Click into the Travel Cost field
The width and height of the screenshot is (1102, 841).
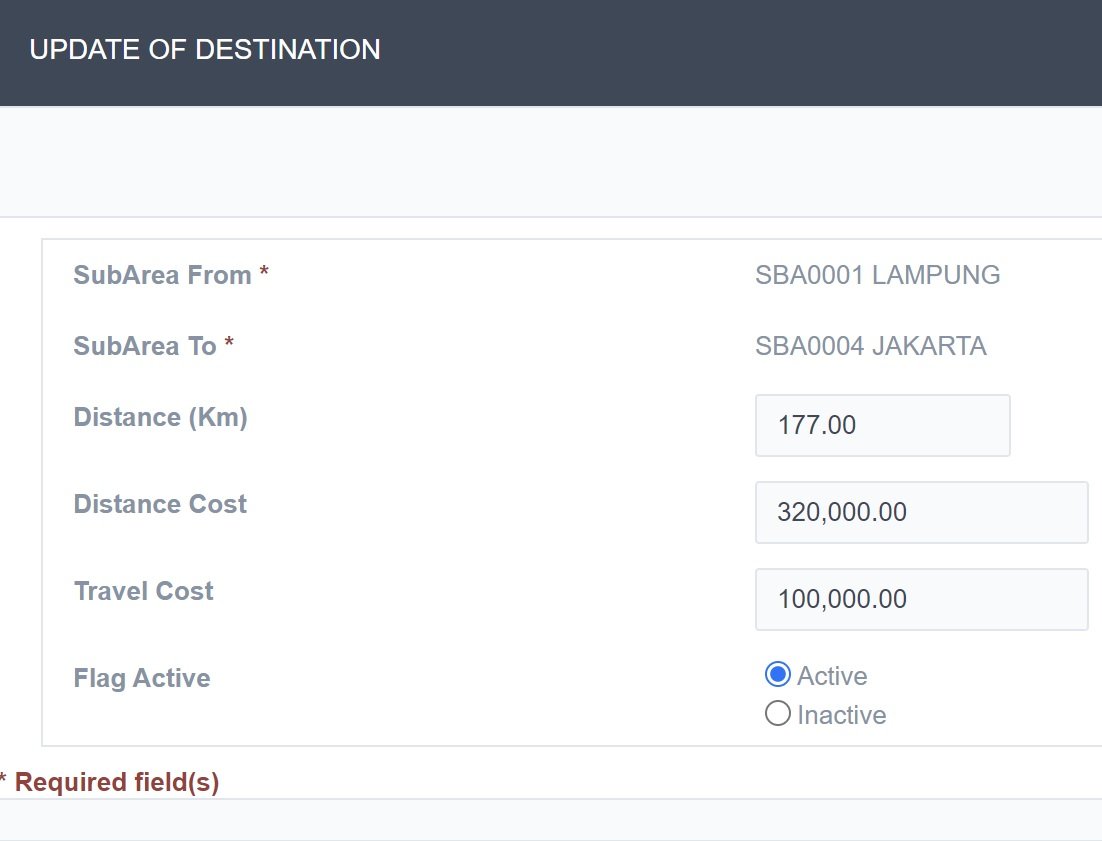[921, 599]
